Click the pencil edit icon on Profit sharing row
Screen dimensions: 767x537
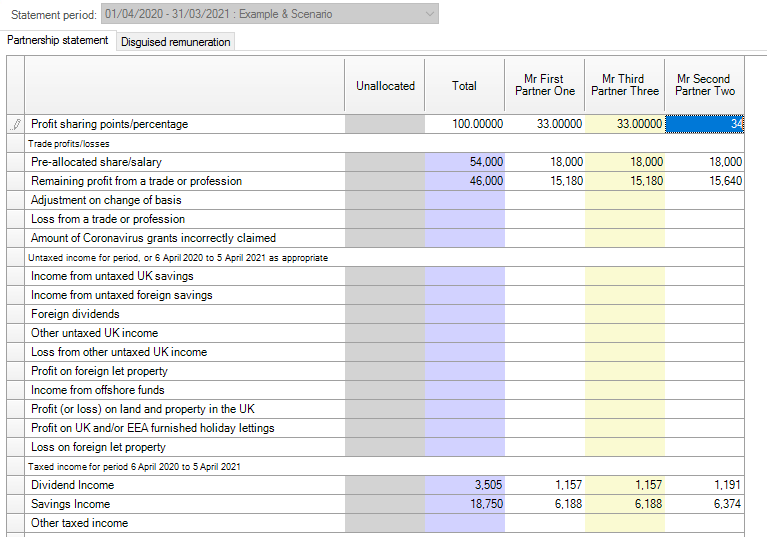(x=16, y=124)
